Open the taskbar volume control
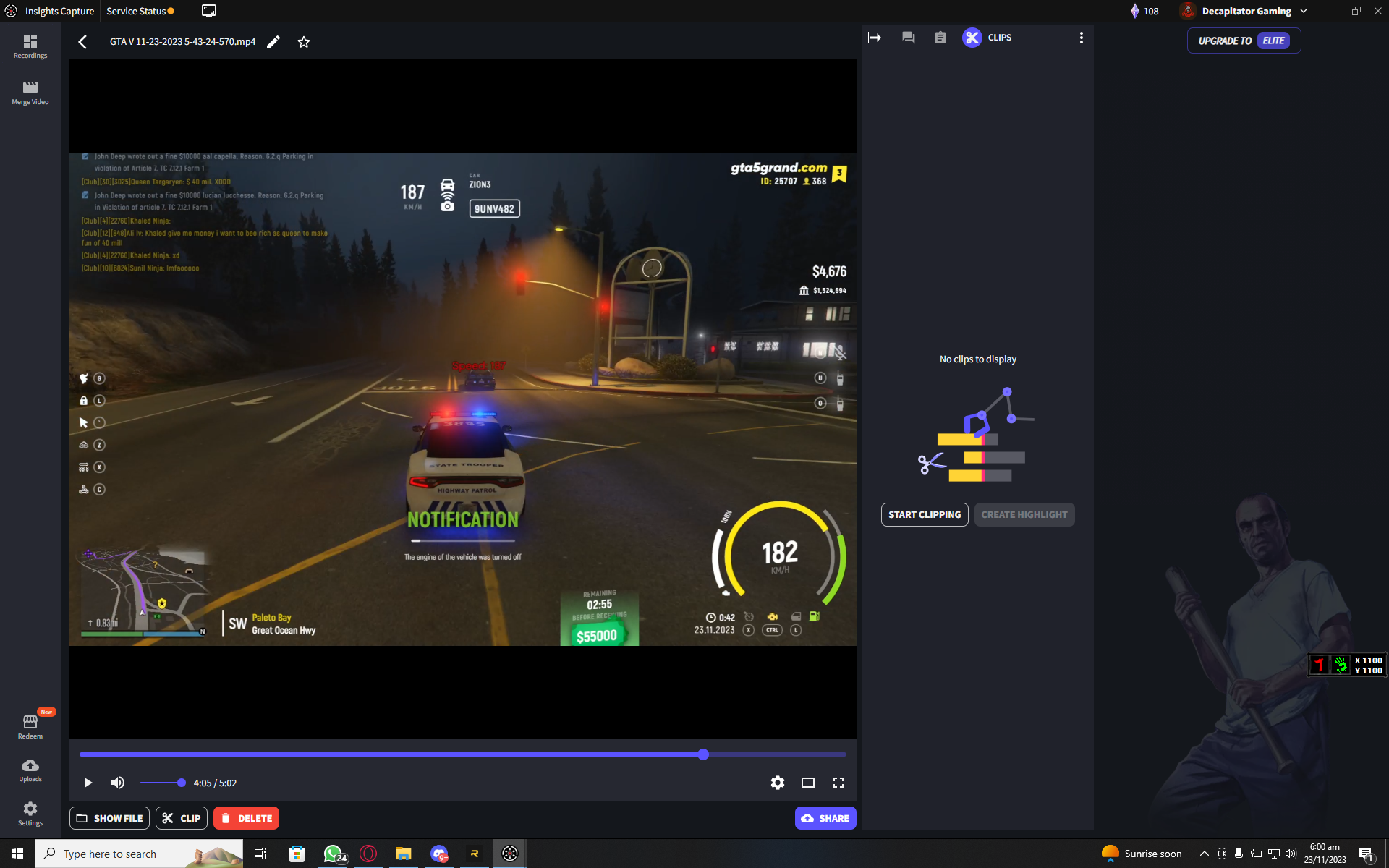This screenshot has height=868, width=1389. (x=1291, y=854)
